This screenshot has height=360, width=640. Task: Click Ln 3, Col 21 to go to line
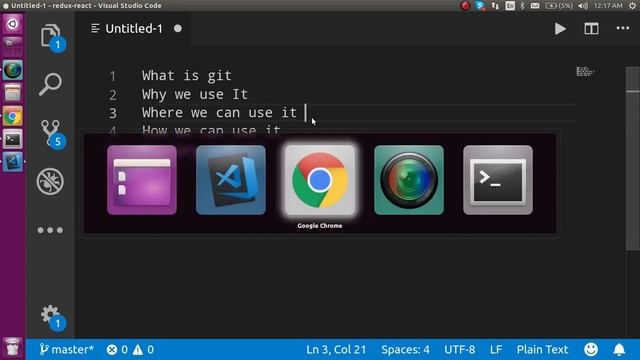tap(336, 349)
